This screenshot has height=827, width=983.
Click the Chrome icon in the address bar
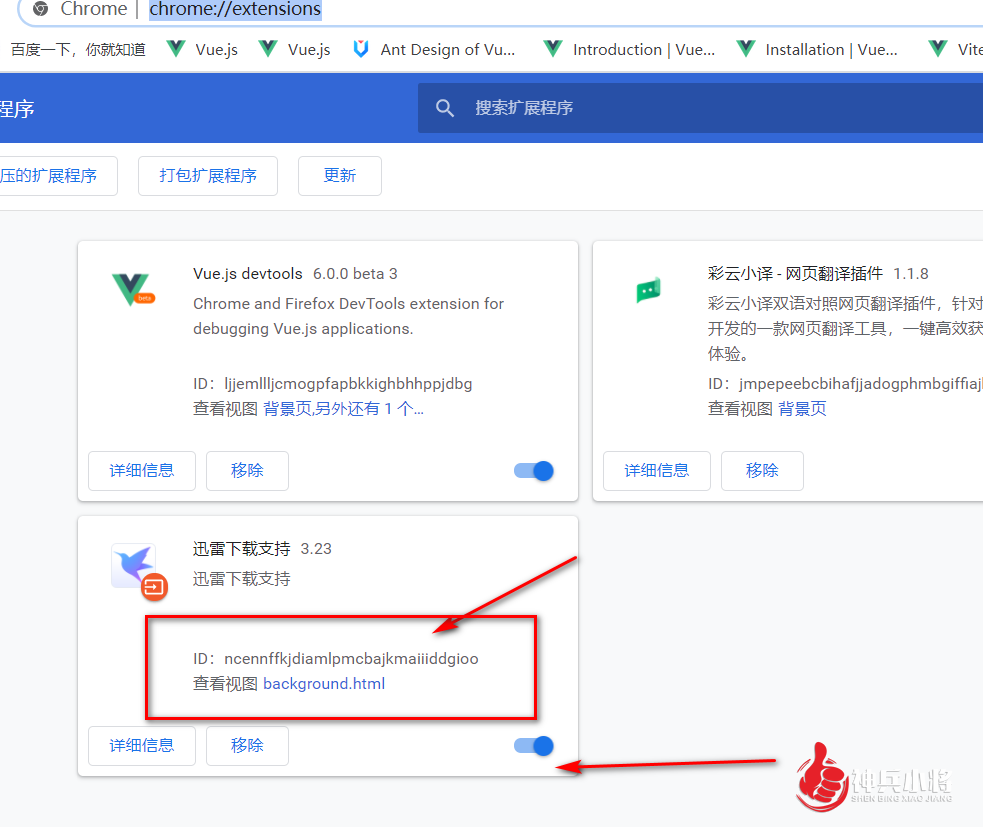[x=41, y=9]
